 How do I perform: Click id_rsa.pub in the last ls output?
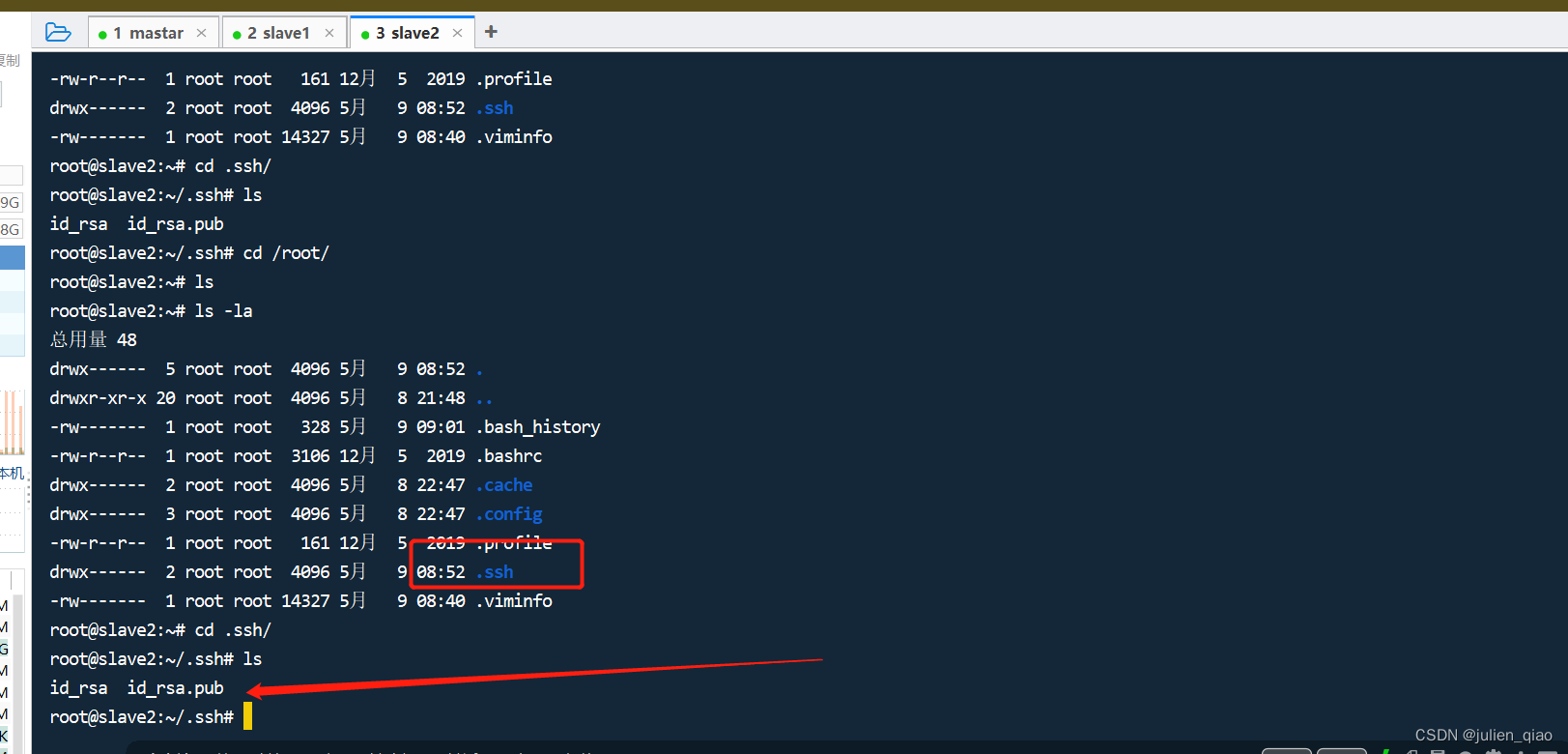(175, 688)
